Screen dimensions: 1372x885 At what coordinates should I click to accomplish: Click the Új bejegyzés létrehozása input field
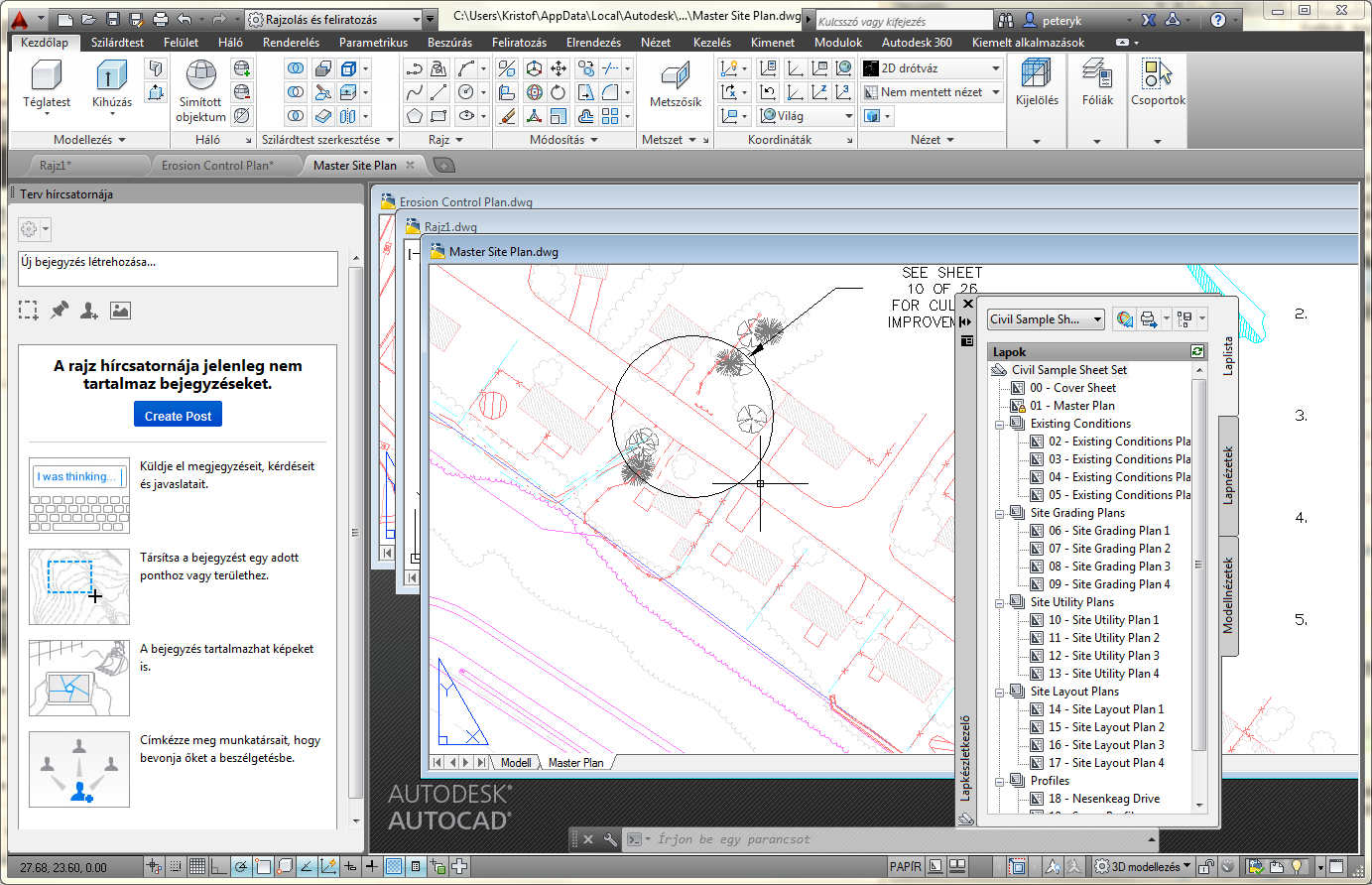tap(179, 268)
